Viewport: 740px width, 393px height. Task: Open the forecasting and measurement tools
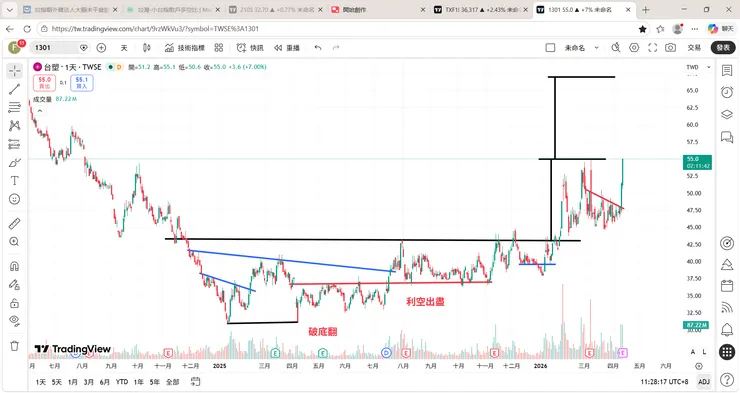(x=15, y=144)
